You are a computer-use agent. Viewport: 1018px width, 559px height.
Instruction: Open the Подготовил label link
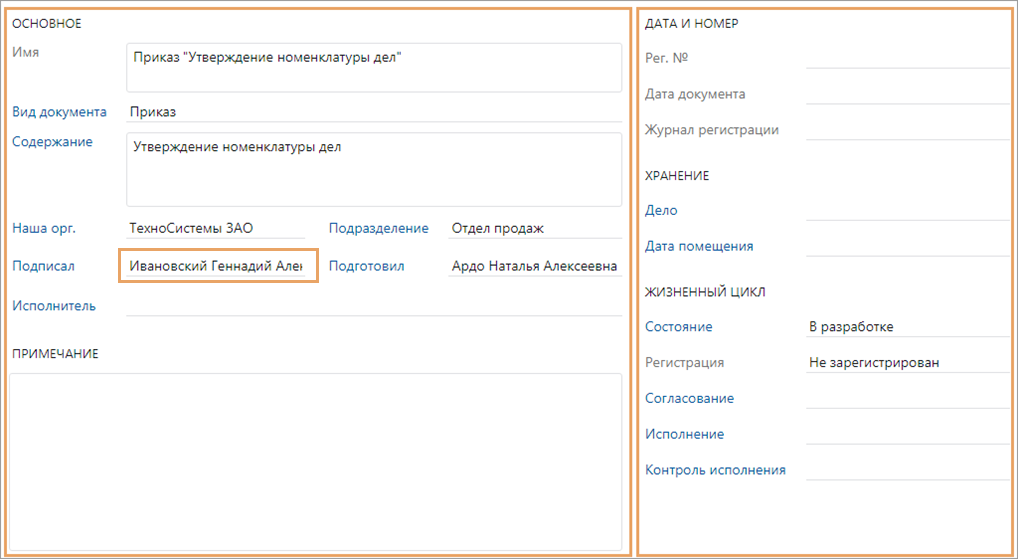366,266
